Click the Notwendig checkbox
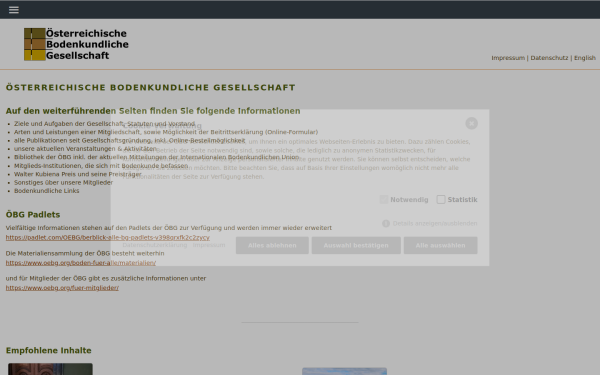This screenshot has width=600, height=375. (x=384, y=199)
